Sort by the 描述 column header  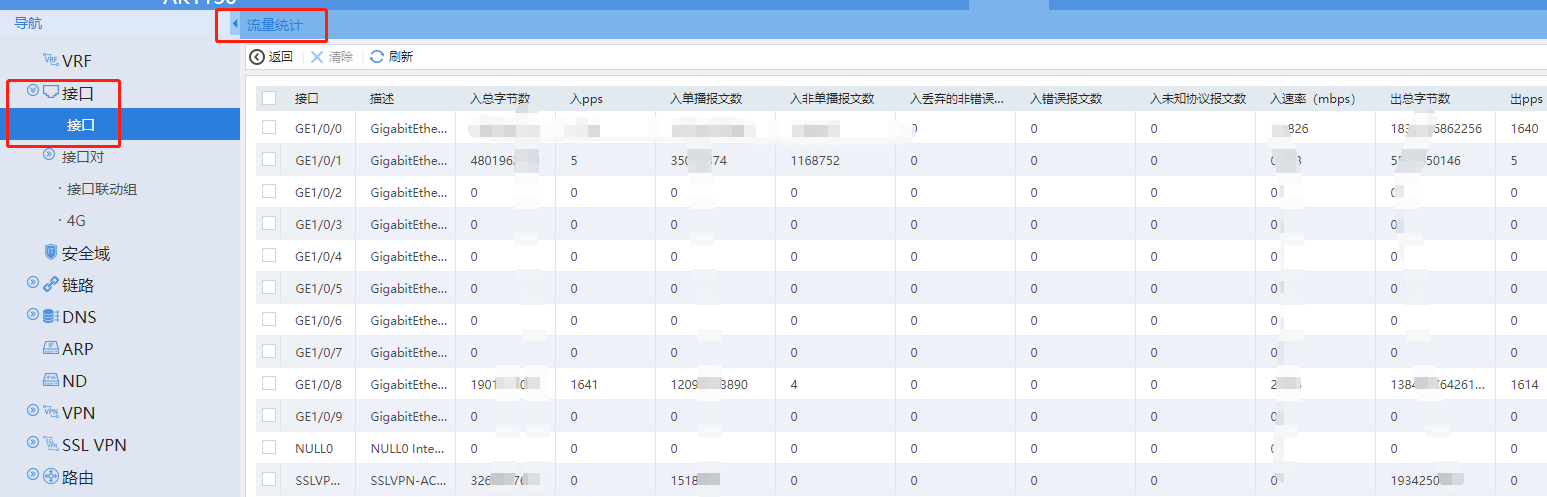pyautogui.click(x=381, y=99)
